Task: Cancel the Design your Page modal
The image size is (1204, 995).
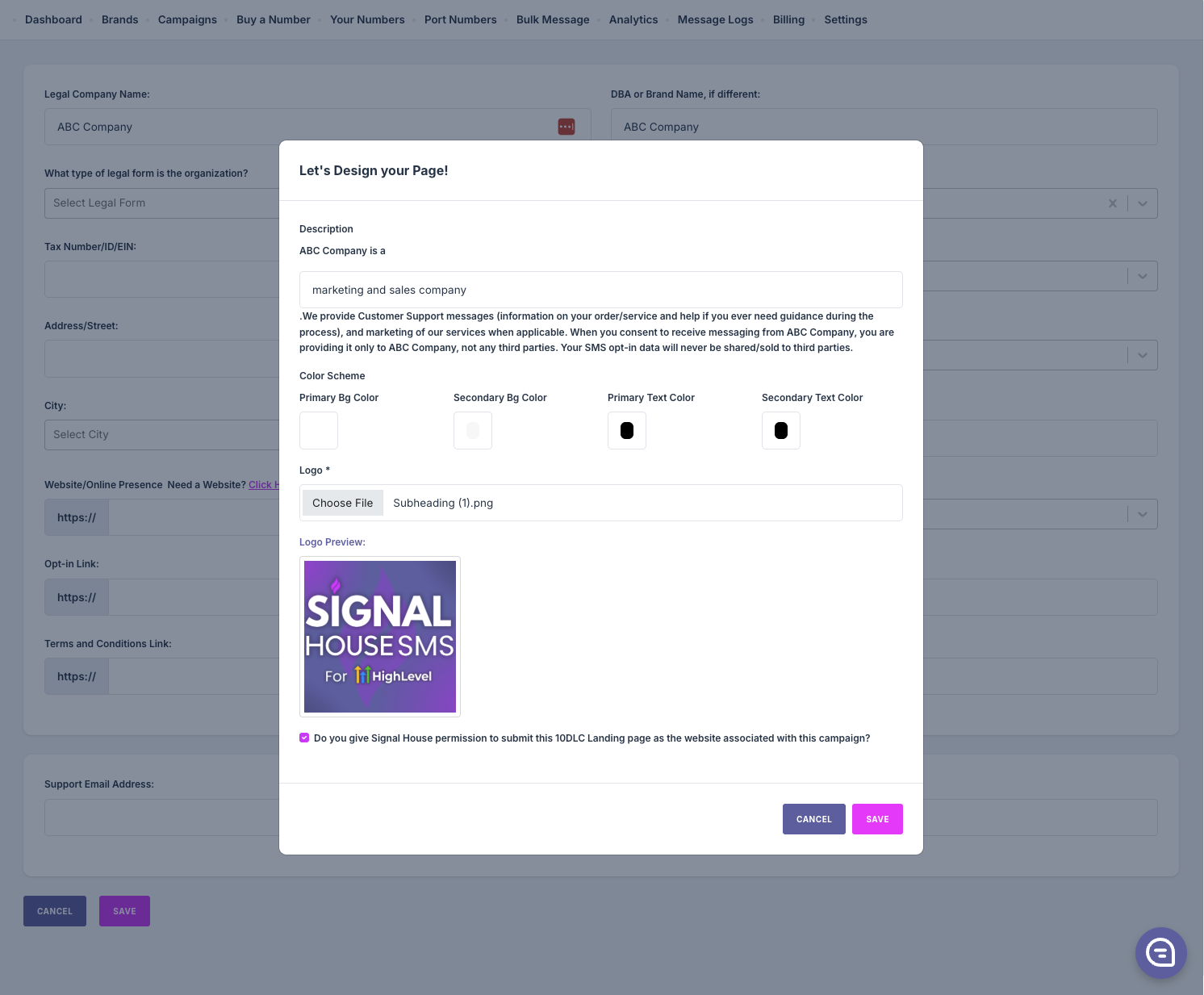Action: pos(813,819)
